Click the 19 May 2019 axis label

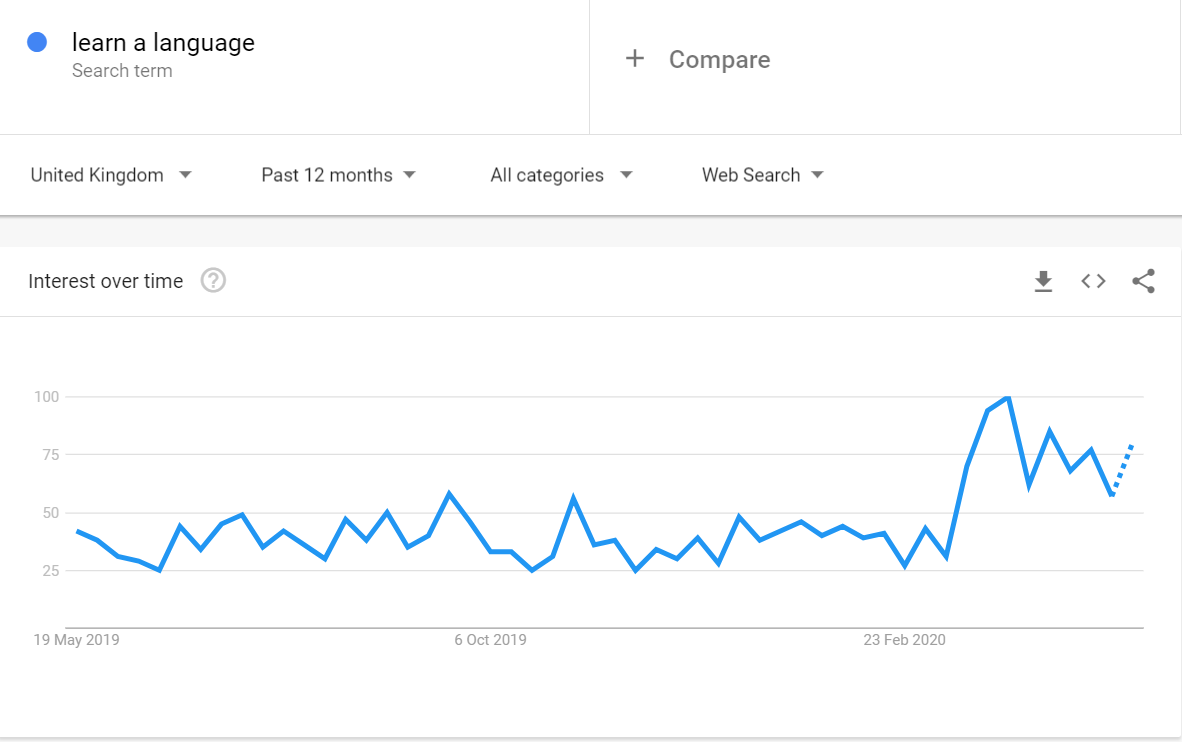(77, 640)
